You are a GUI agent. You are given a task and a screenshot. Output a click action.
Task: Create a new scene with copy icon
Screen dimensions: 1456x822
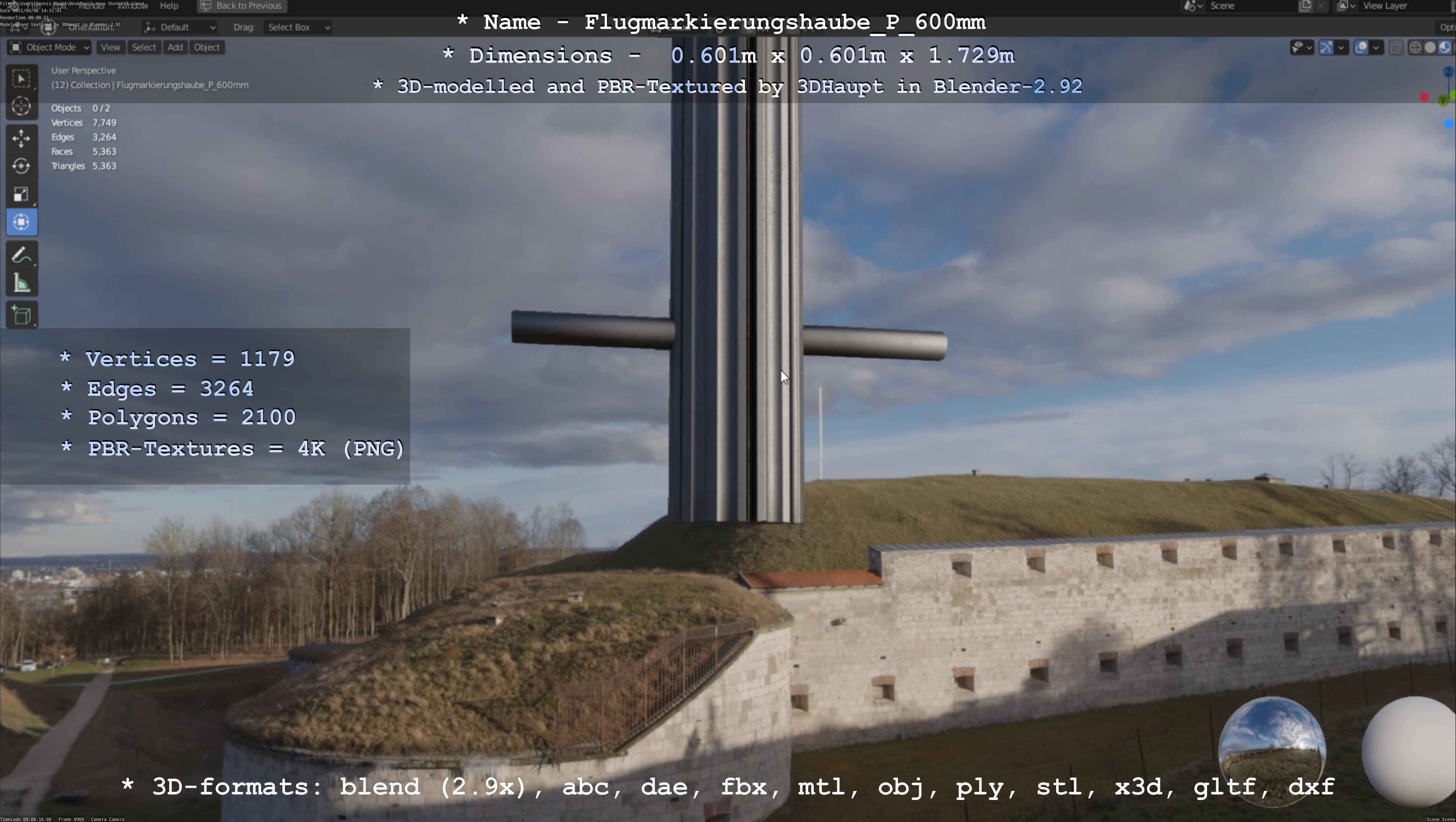tap(1306, 6)
